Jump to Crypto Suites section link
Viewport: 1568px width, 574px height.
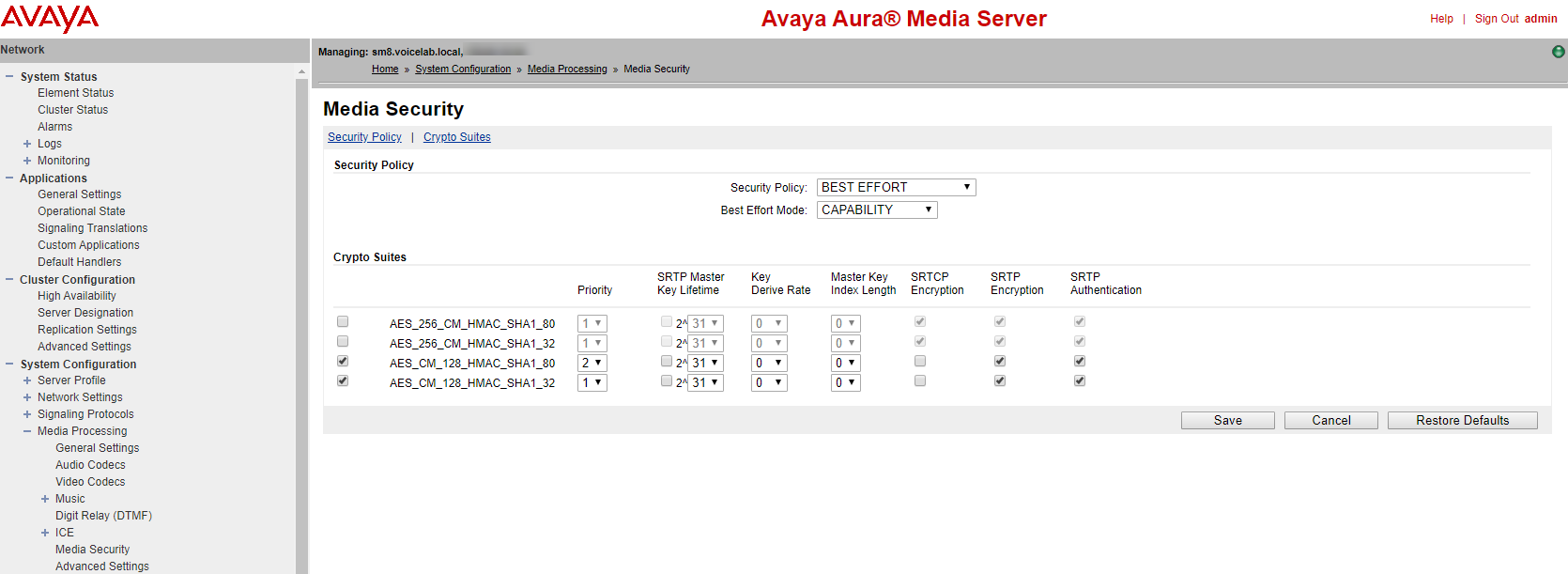(457, 137)
